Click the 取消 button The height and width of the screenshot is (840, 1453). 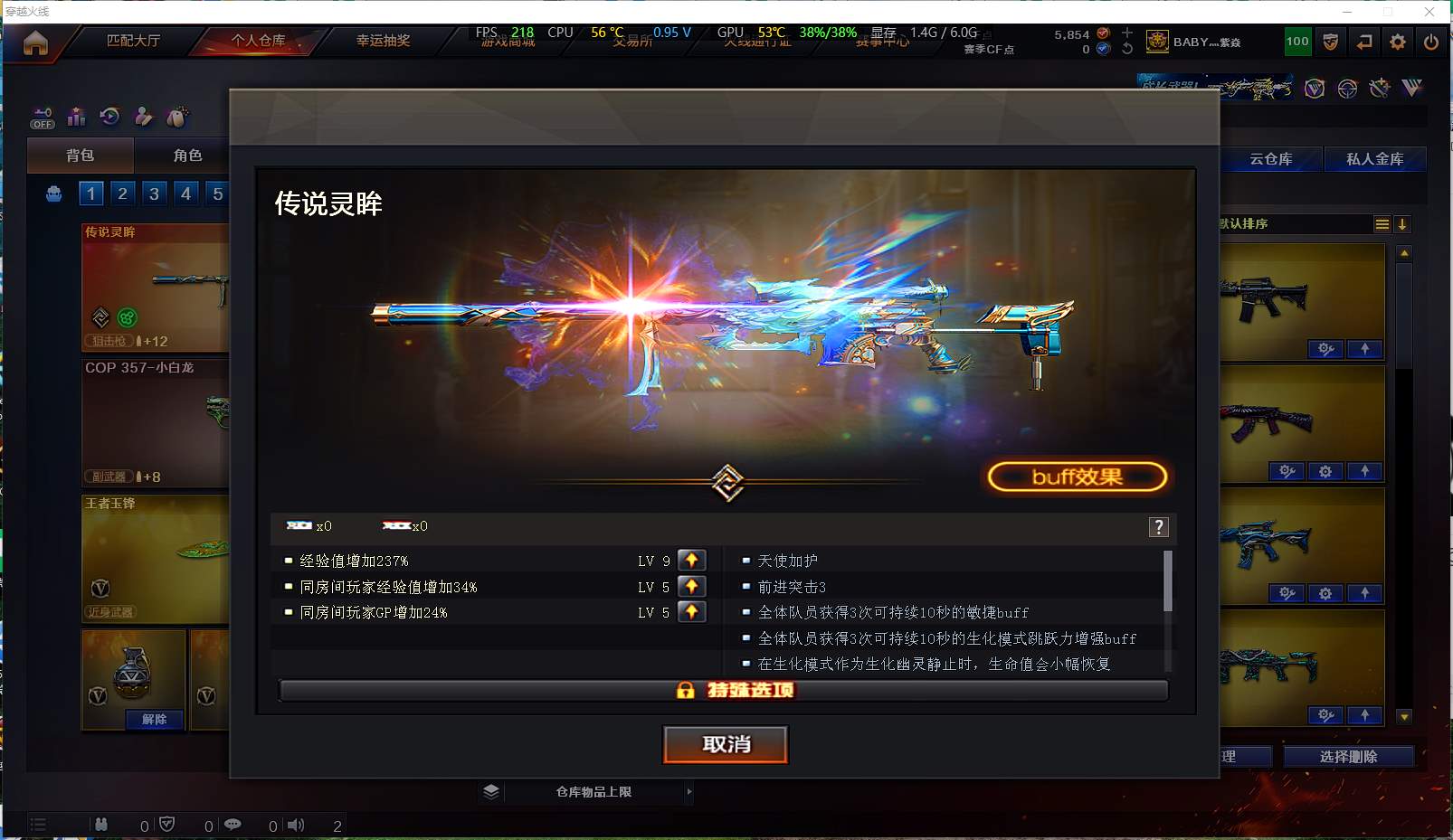[x=726, y=744]
